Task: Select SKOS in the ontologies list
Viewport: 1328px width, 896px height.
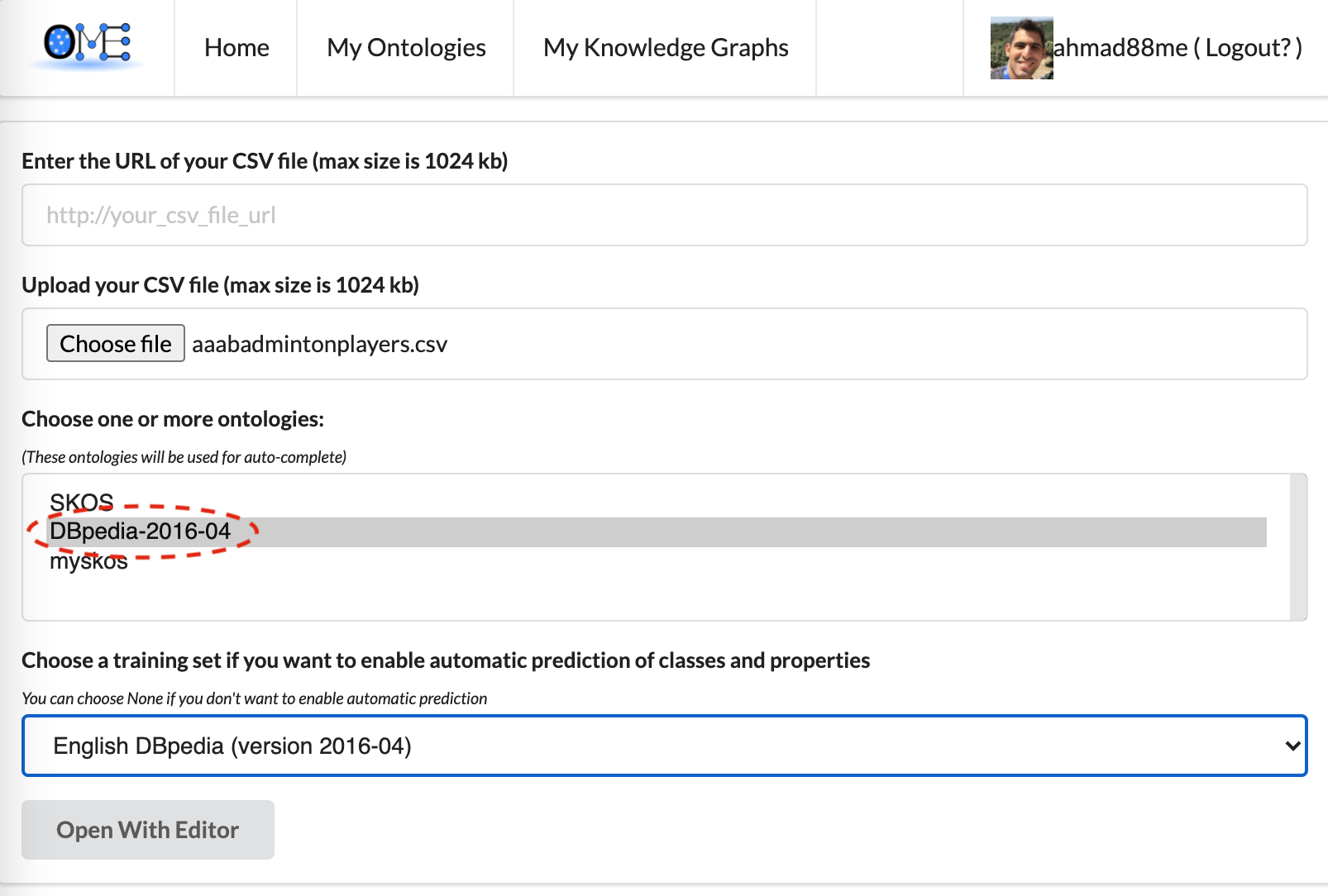Action: pos(81,502)
